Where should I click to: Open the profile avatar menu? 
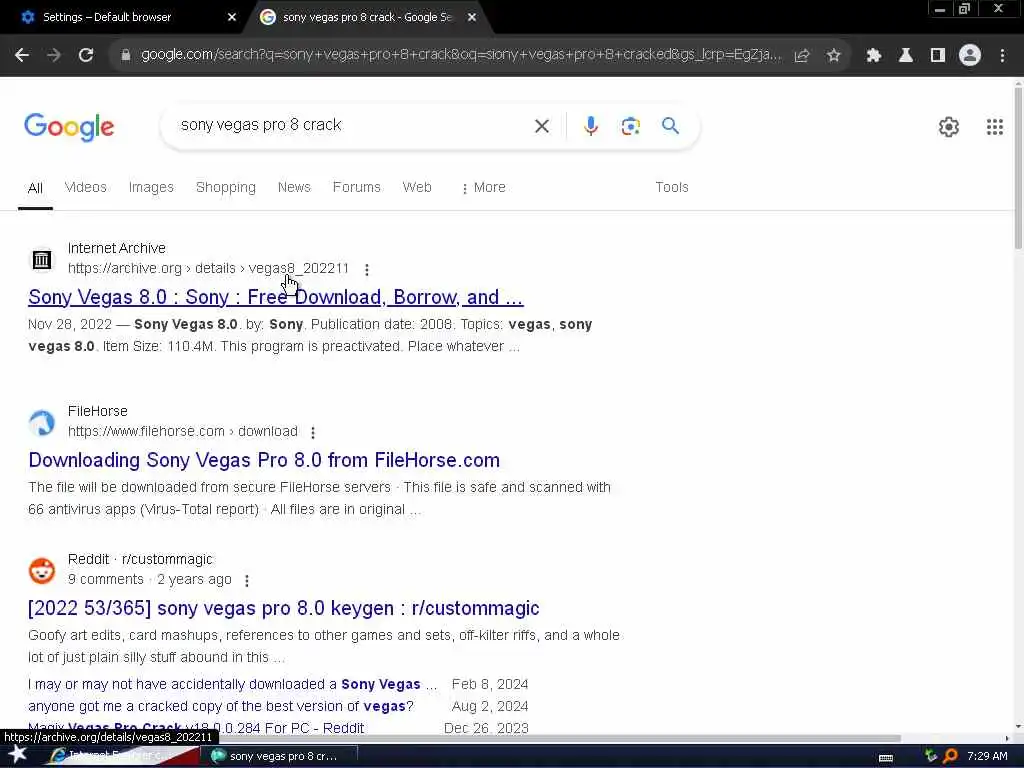point(970,56)
